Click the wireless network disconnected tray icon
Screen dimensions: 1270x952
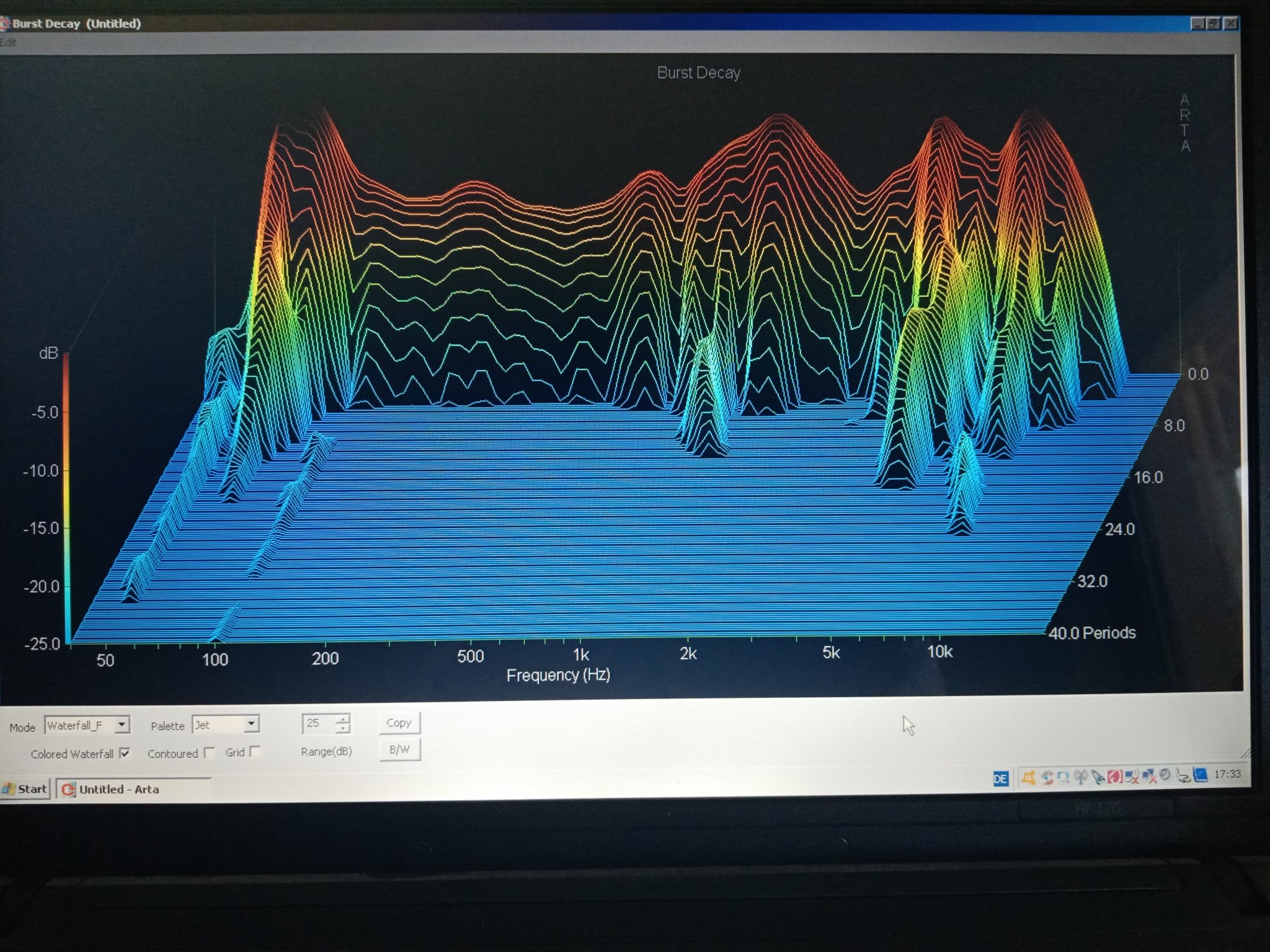[1131, 776]
